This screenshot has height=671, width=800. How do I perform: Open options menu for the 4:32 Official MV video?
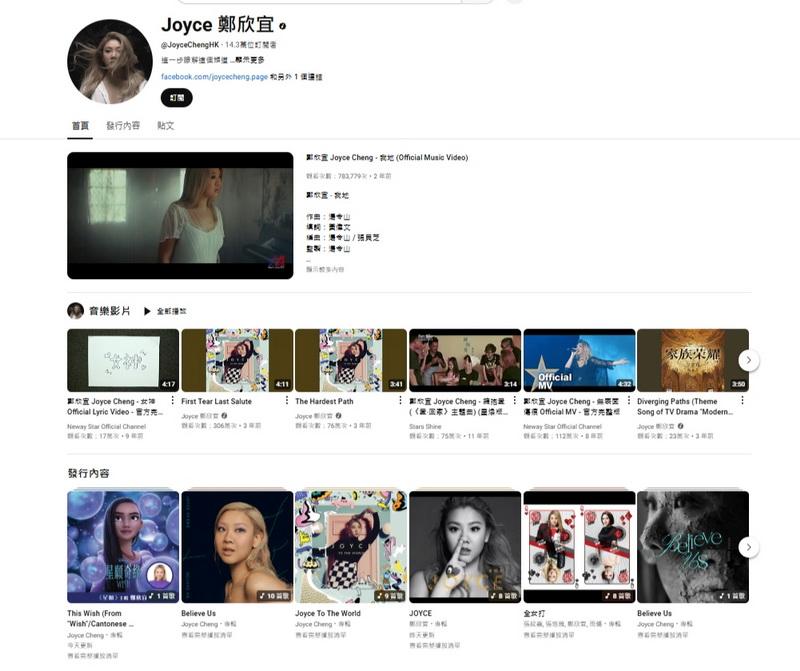[629, 401]
